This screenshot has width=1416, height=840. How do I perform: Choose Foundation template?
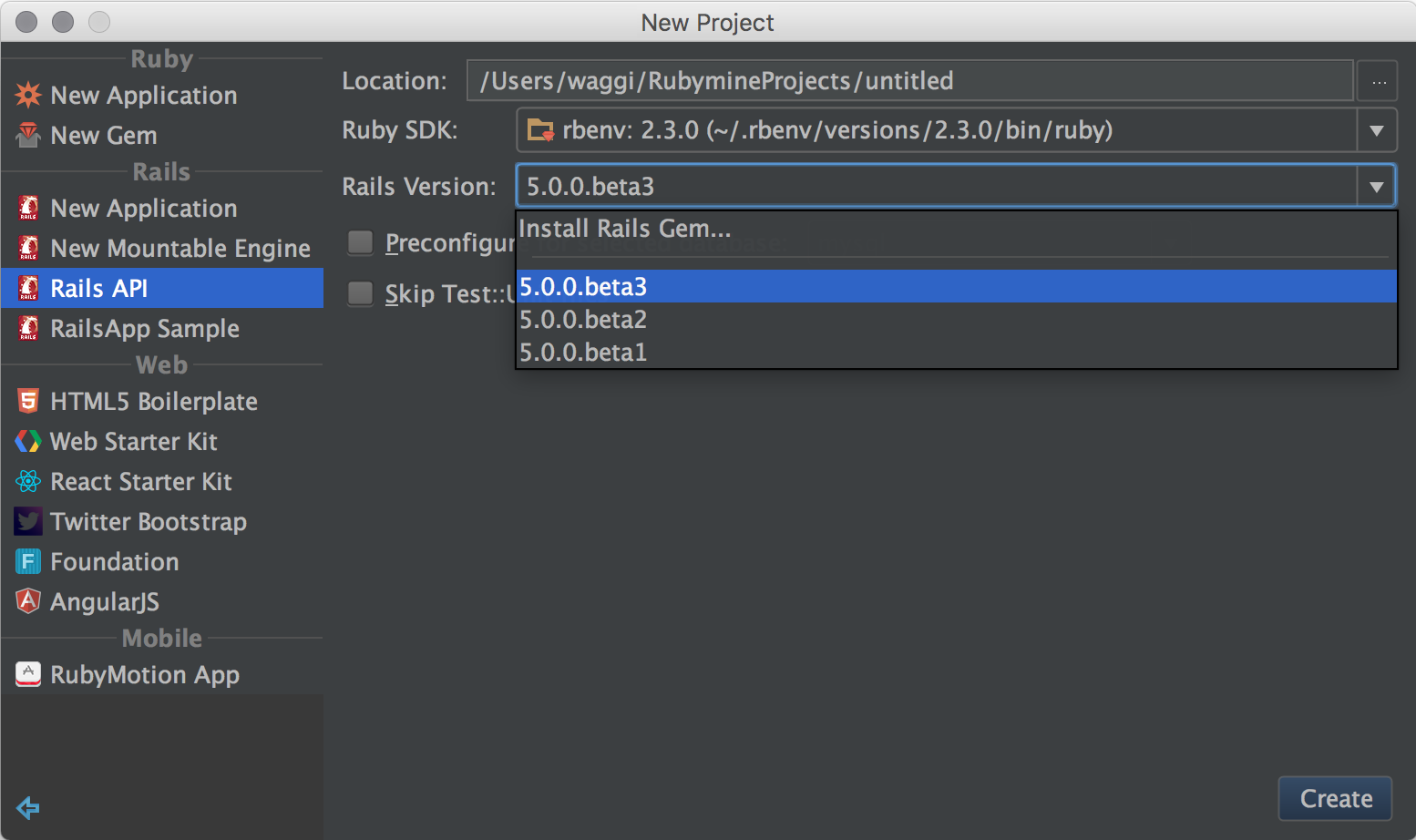pos(162,561)
